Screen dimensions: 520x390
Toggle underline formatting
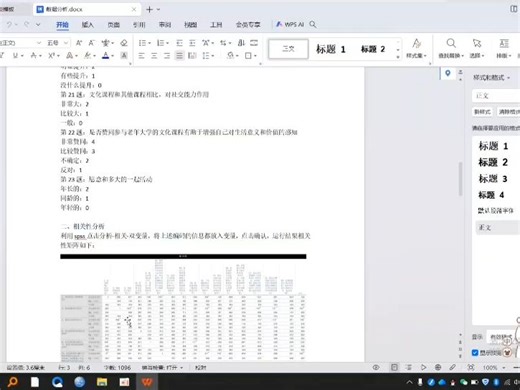click(x=15, y=56)
